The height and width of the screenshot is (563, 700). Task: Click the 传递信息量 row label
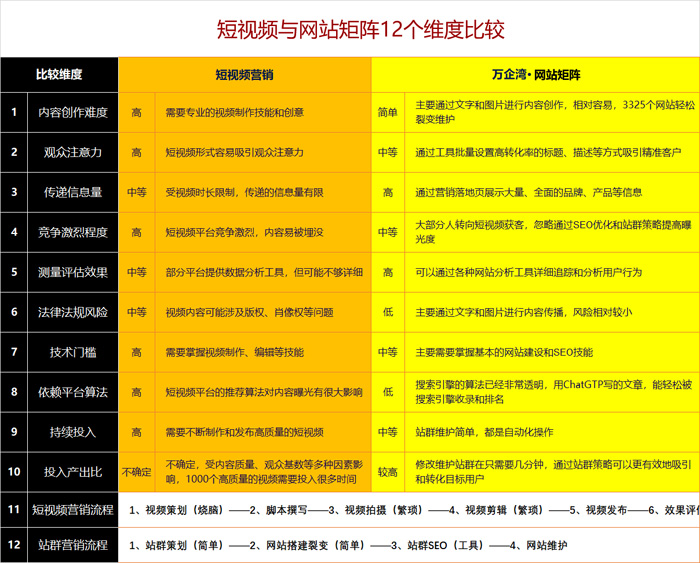click(x=72, y=192)
